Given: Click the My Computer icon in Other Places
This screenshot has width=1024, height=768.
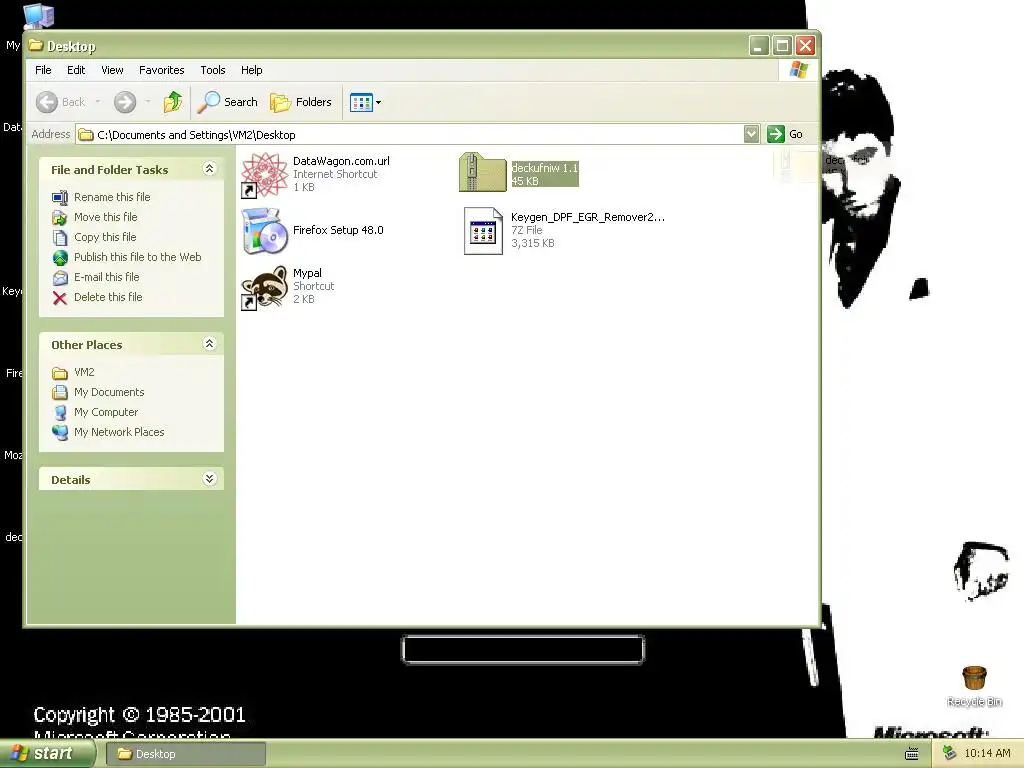Looking at the screenshot, I should pos(60,413).
